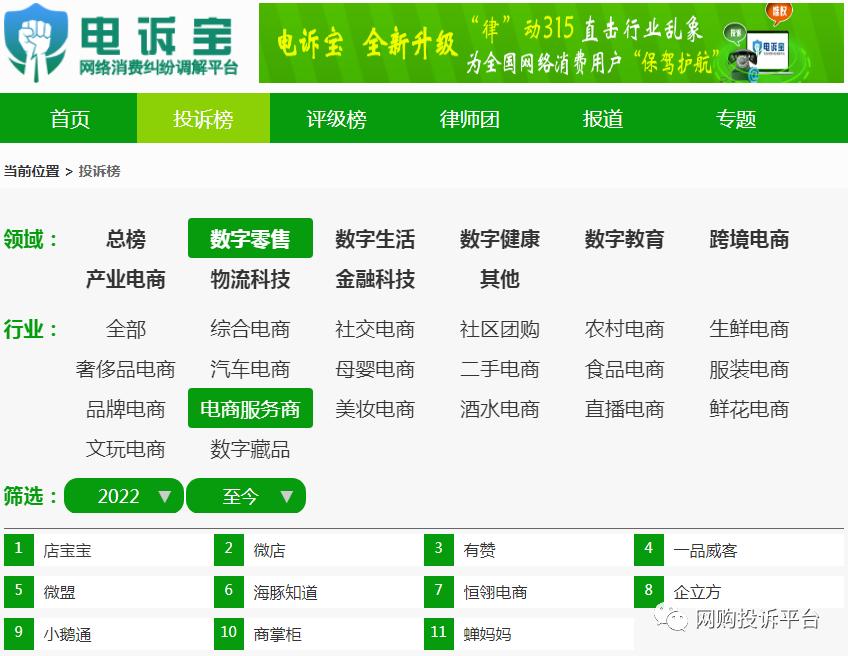
Task: Open the 微店 complaint entry
Action: point(267,549)
